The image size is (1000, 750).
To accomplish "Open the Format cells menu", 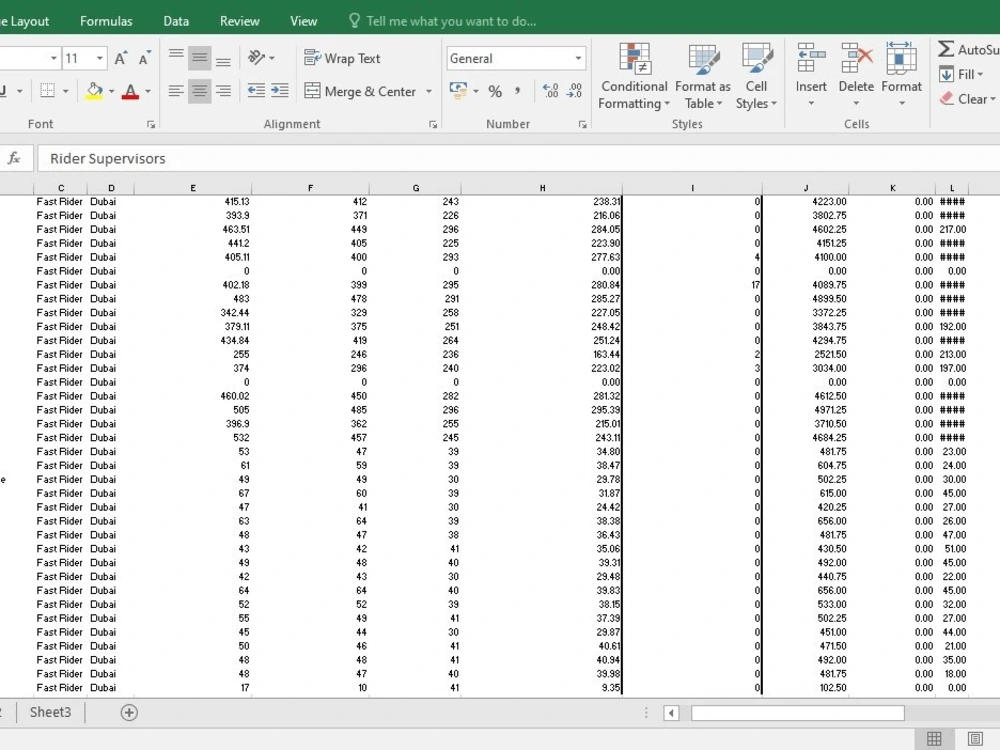I will point(901,75).
